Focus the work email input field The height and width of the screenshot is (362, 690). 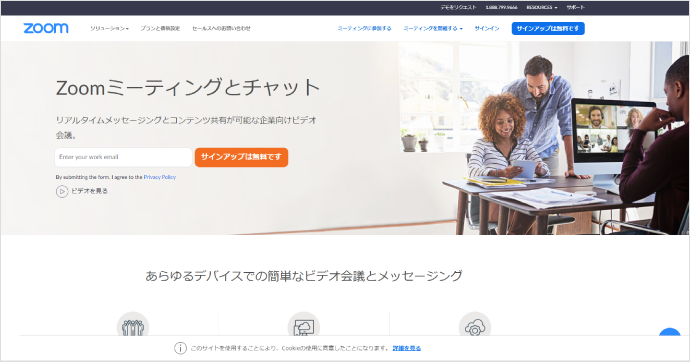coord(123,157)
